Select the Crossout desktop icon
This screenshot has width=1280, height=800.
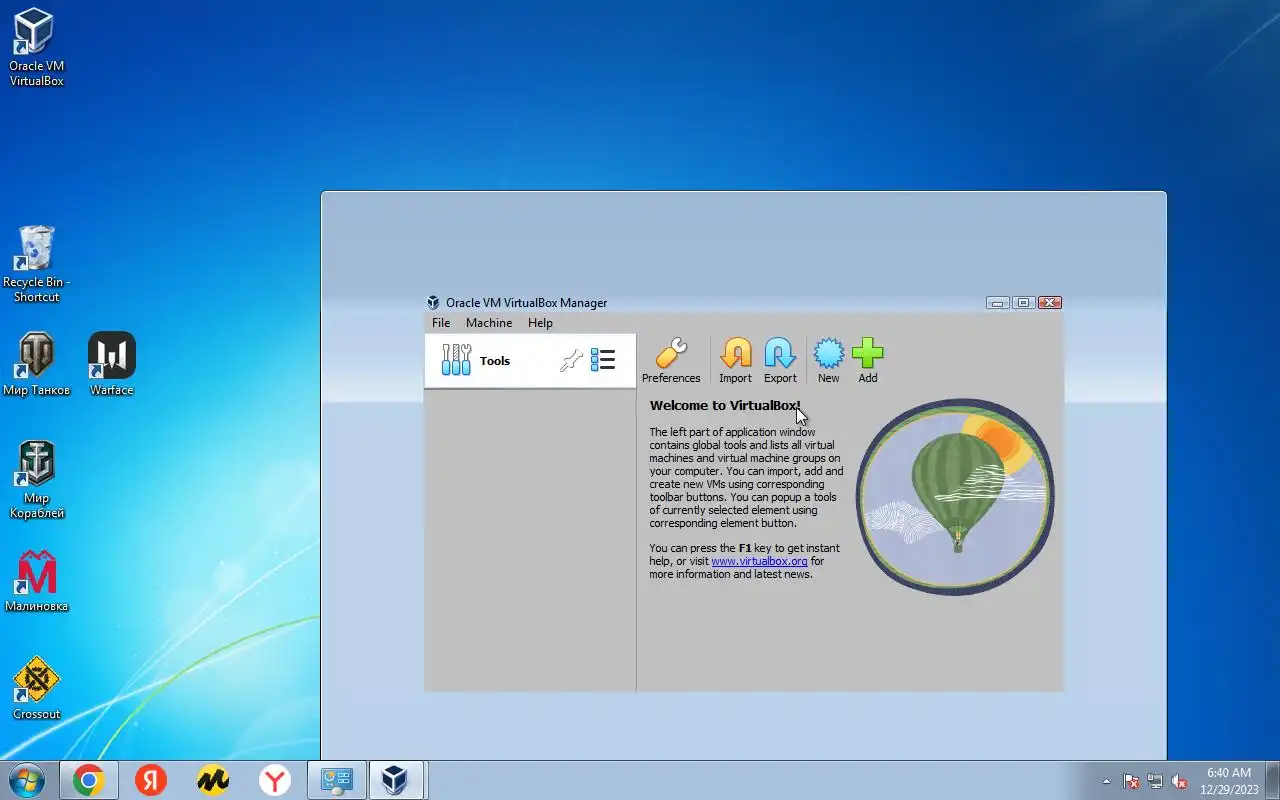[x=36, y=688]
